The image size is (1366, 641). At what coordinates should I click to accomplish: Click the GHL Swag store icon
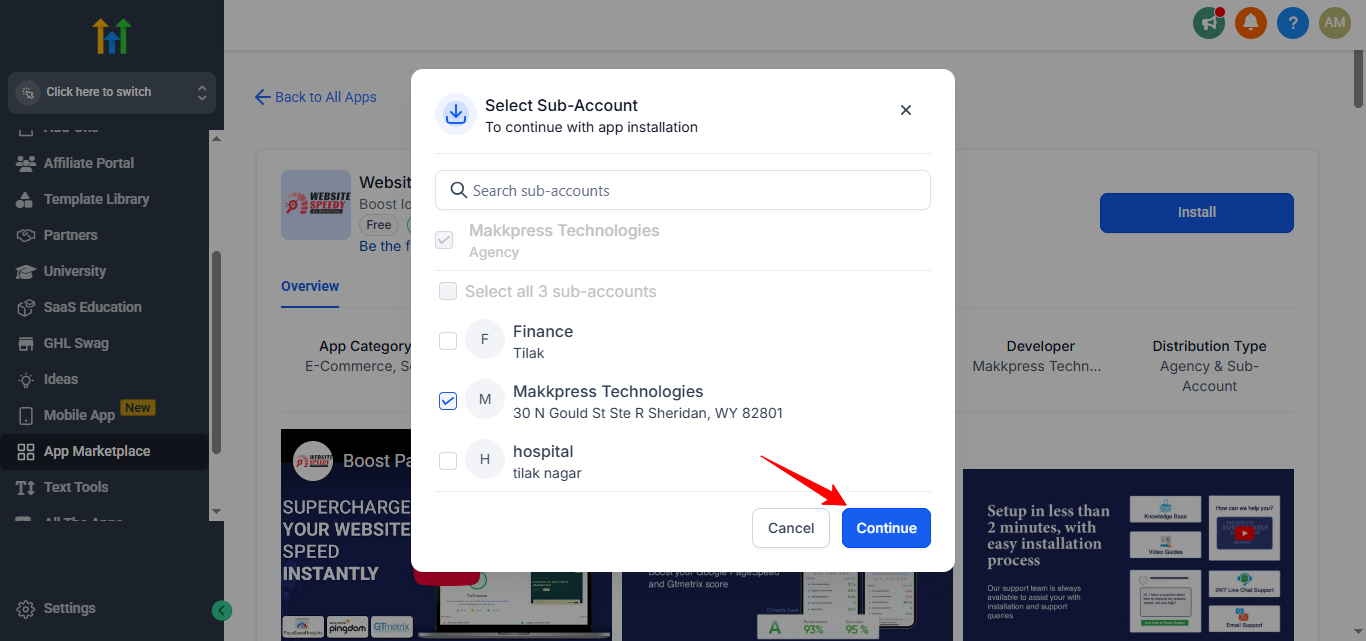coord(26,343)
